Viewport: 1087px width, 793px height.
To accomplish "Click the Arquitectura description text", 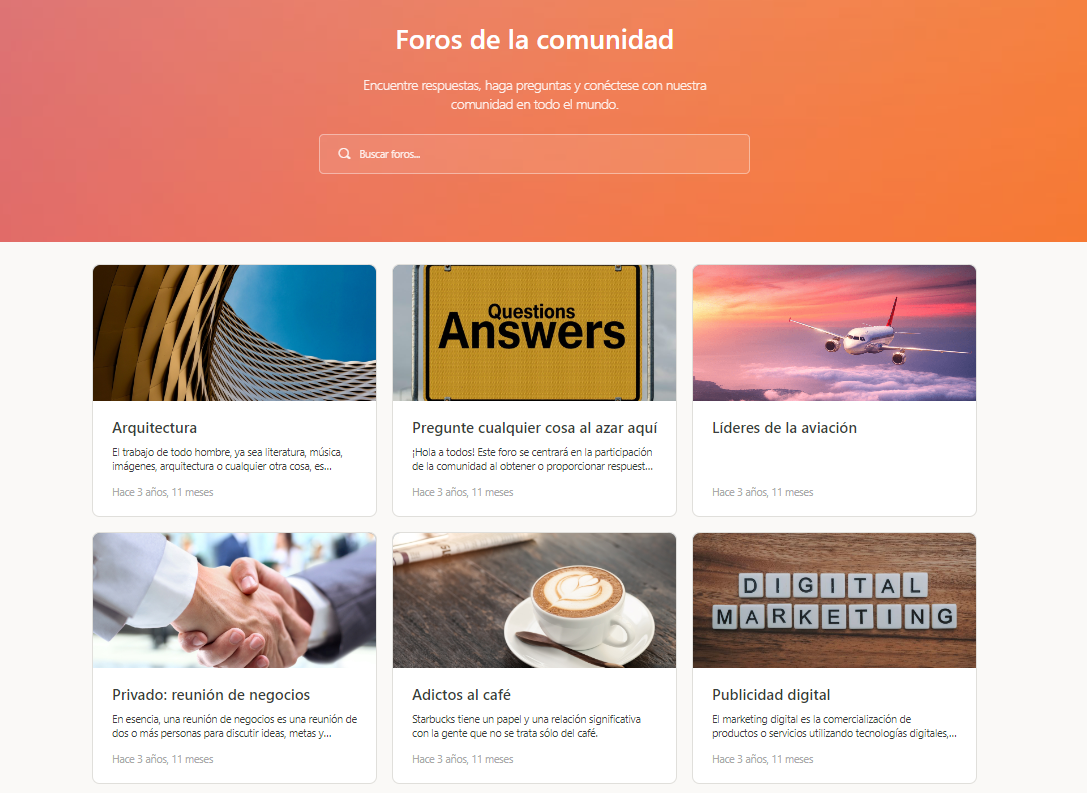I will pyautogui.click(x=227, y=459).
